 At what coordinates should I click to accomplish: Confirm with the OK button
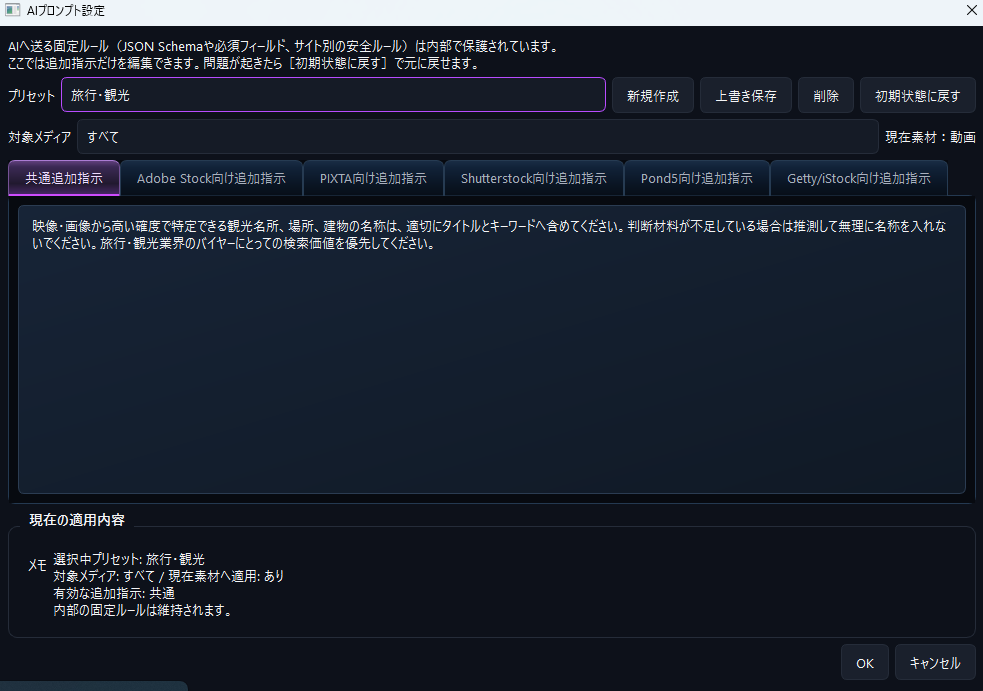865,663
